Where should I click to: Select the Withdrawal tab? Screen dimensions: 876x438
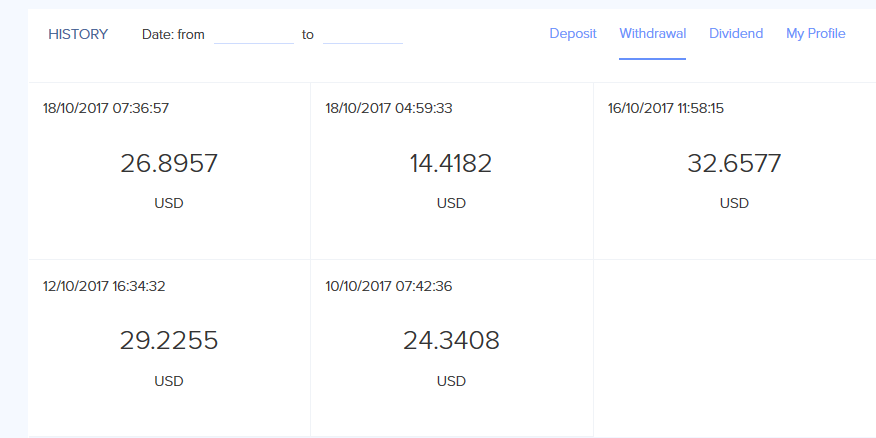tap(652, 34)
